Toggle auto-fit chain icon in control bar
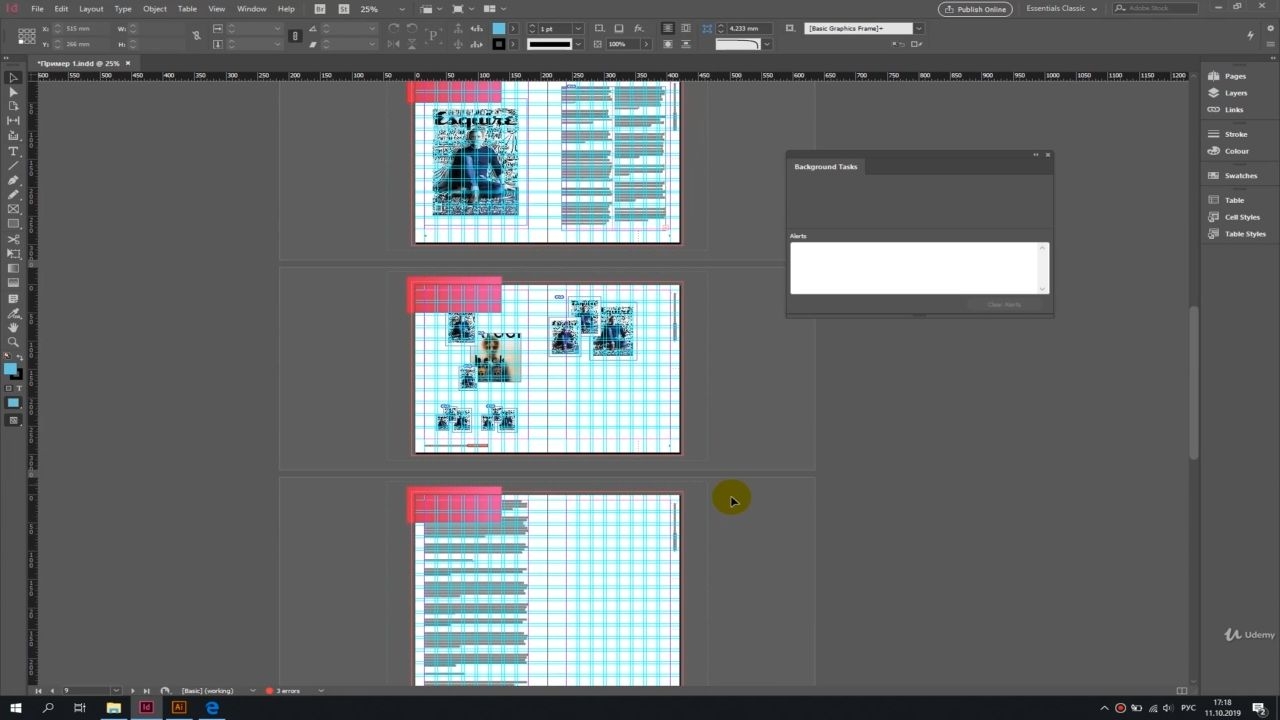The image size is (1280, 720). coord(707,29)
